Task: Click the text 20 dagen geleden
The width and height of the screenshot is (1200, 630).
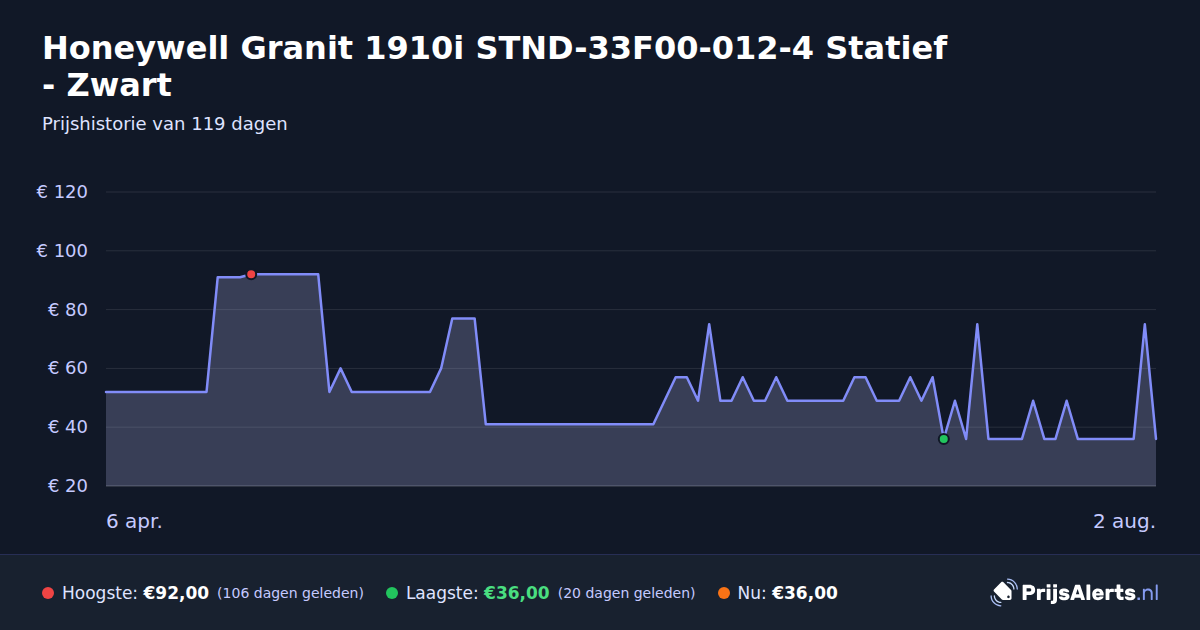Action: [626, 593]
